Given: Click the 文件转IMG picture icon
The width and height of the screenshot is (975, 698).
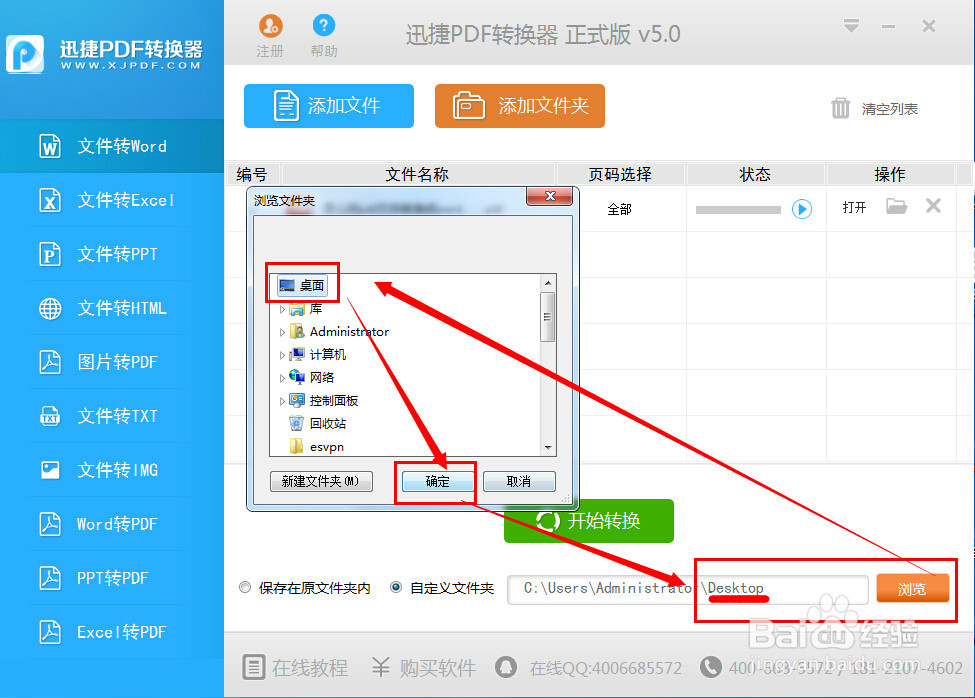Looking at the screenshot, I should click(50, 470).
